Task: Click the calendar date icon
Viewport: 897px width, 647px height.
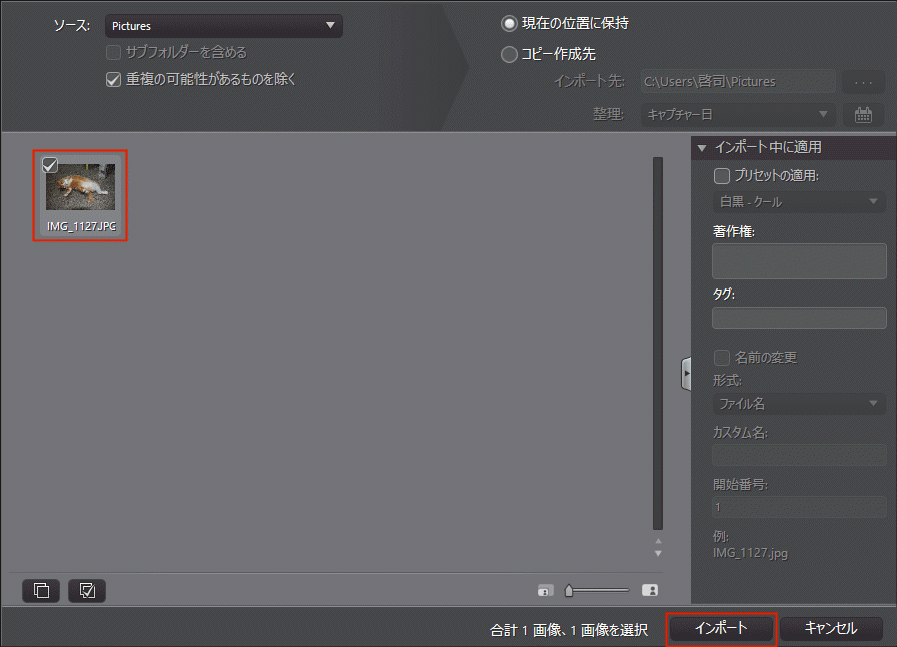Action: coord(863,115)
